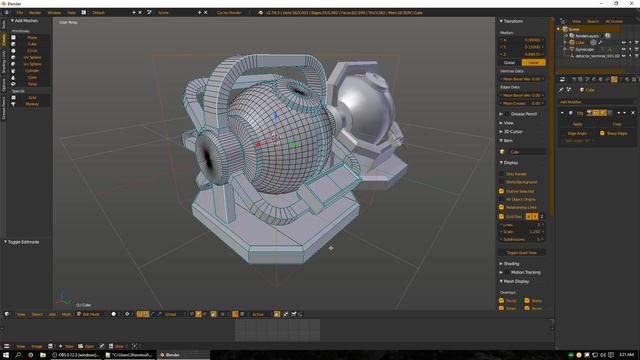Collapse the Add Meshes panel
640x360 pixels.
[x=12, y=20]
